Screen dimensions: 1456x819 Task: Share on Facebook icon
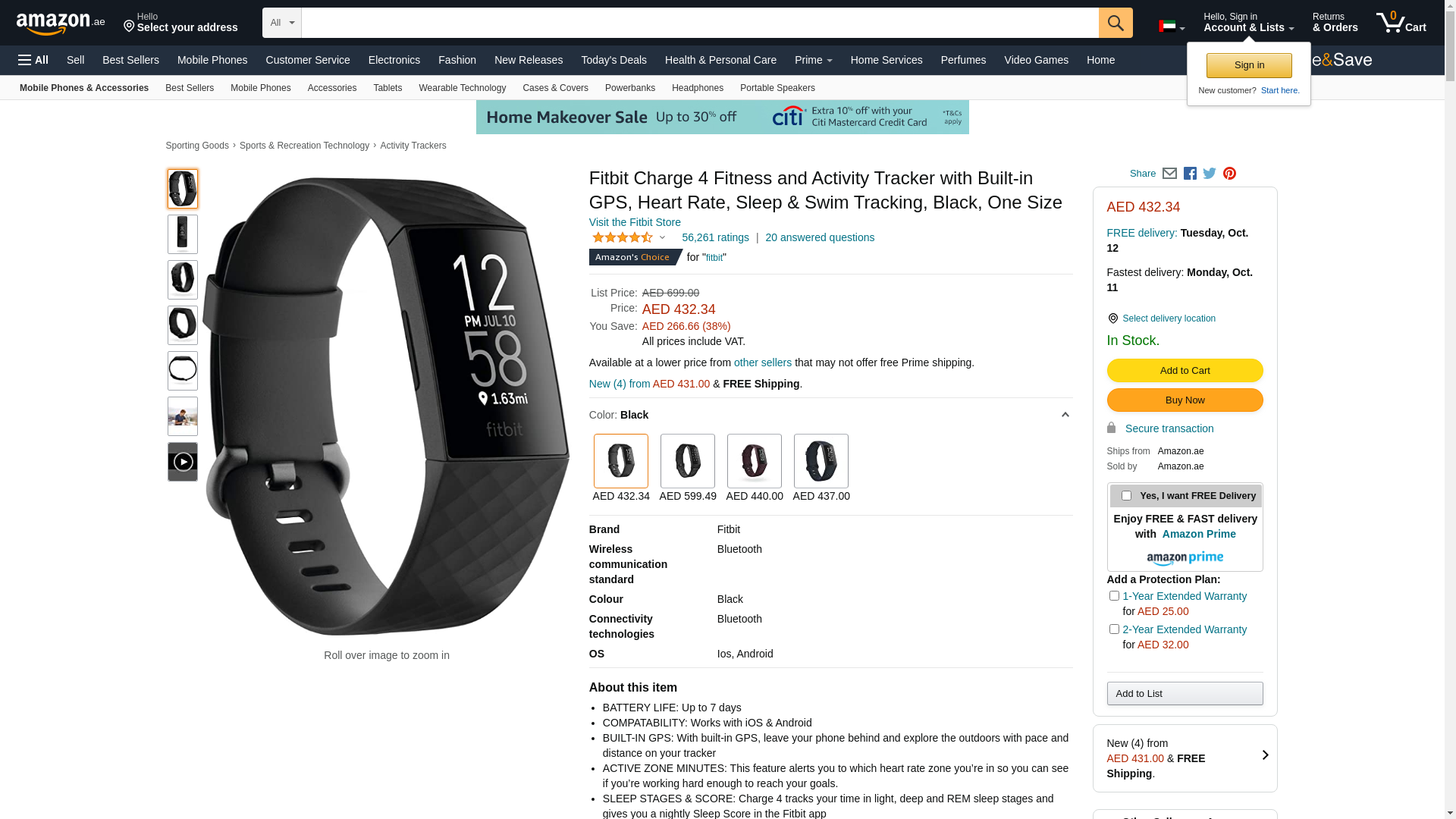1190,174
